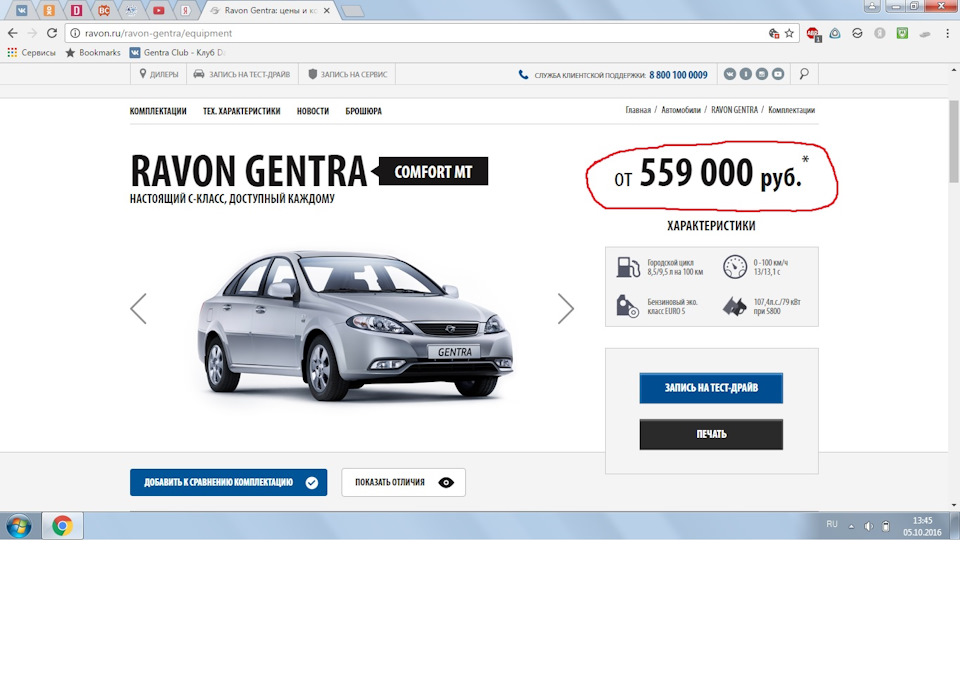Click the left carousel arrow by the car

138,308
